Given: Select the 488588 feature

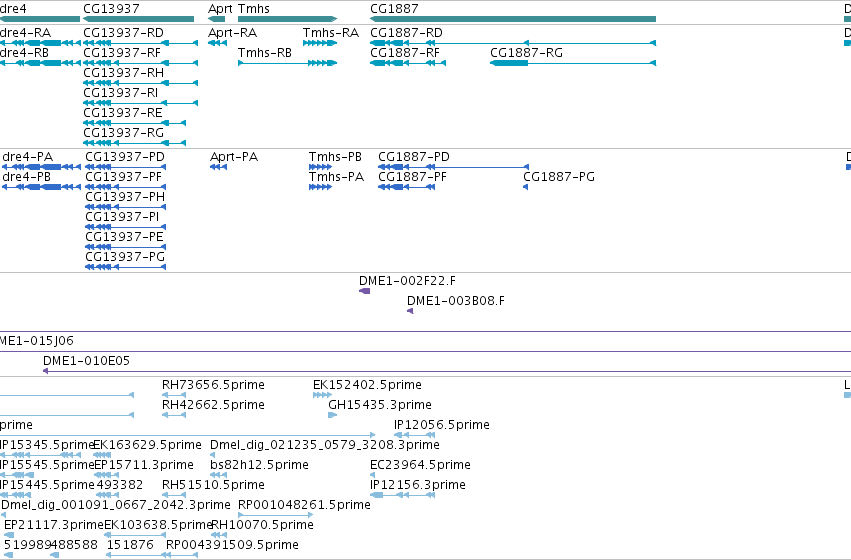Looking at the screenshot, I should pyautogui.click(x=54, y=555).
